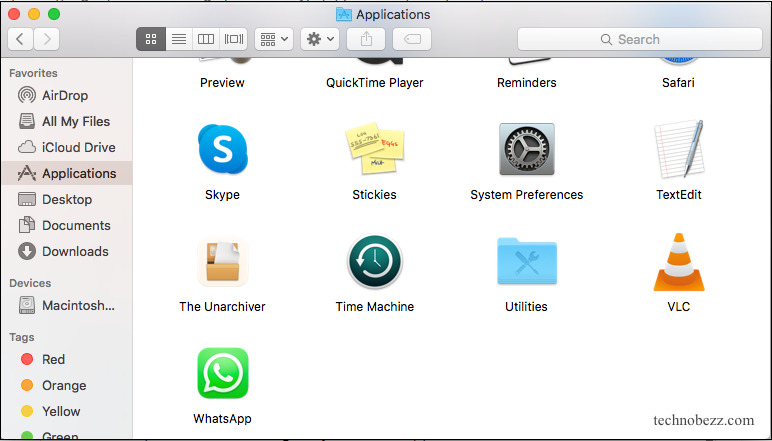Switch to Cover Flow view
Screen dimensions: 772x441
(233, 39)
